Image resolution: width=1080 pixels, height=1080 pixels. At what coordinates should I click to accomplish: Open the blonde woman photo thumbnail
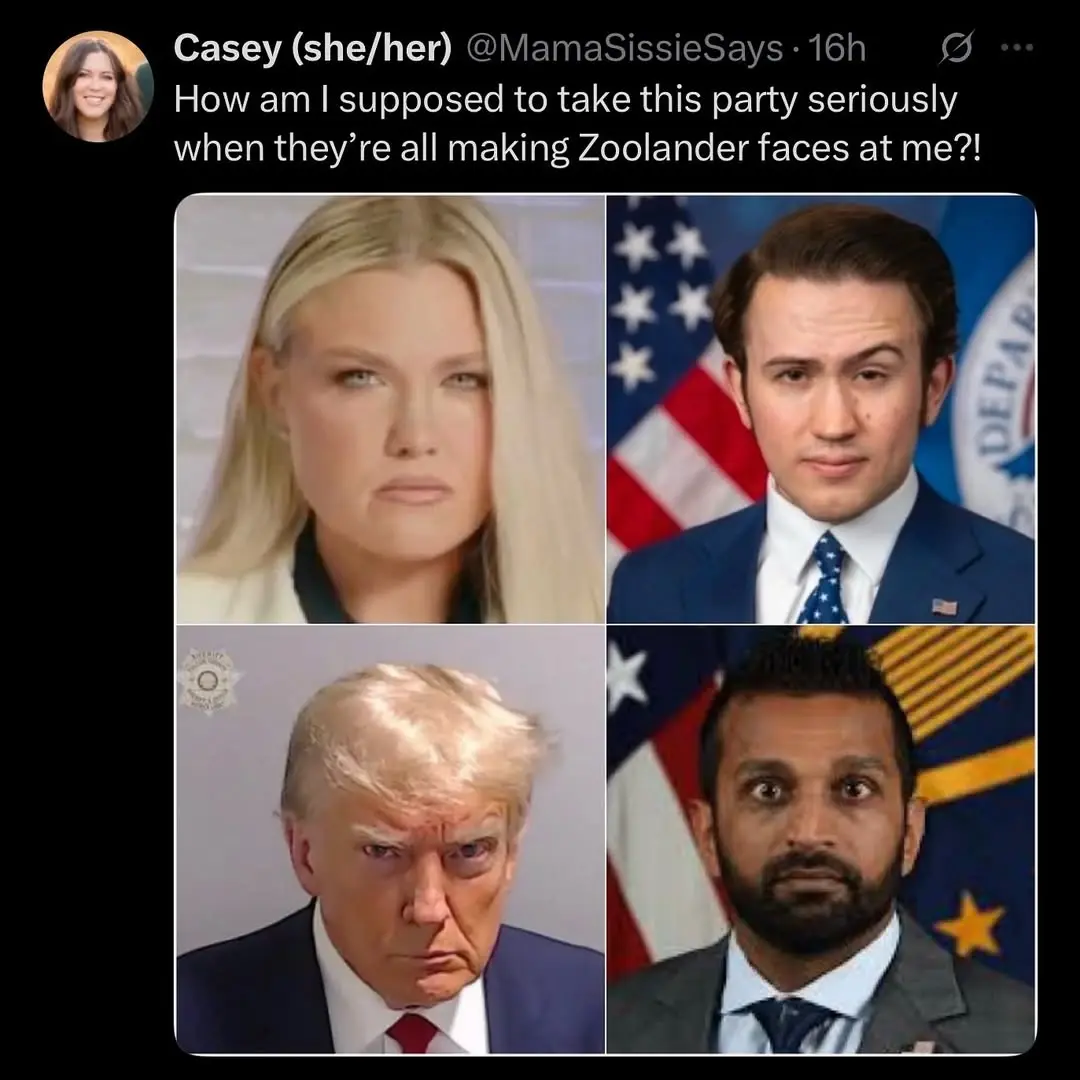391,409
